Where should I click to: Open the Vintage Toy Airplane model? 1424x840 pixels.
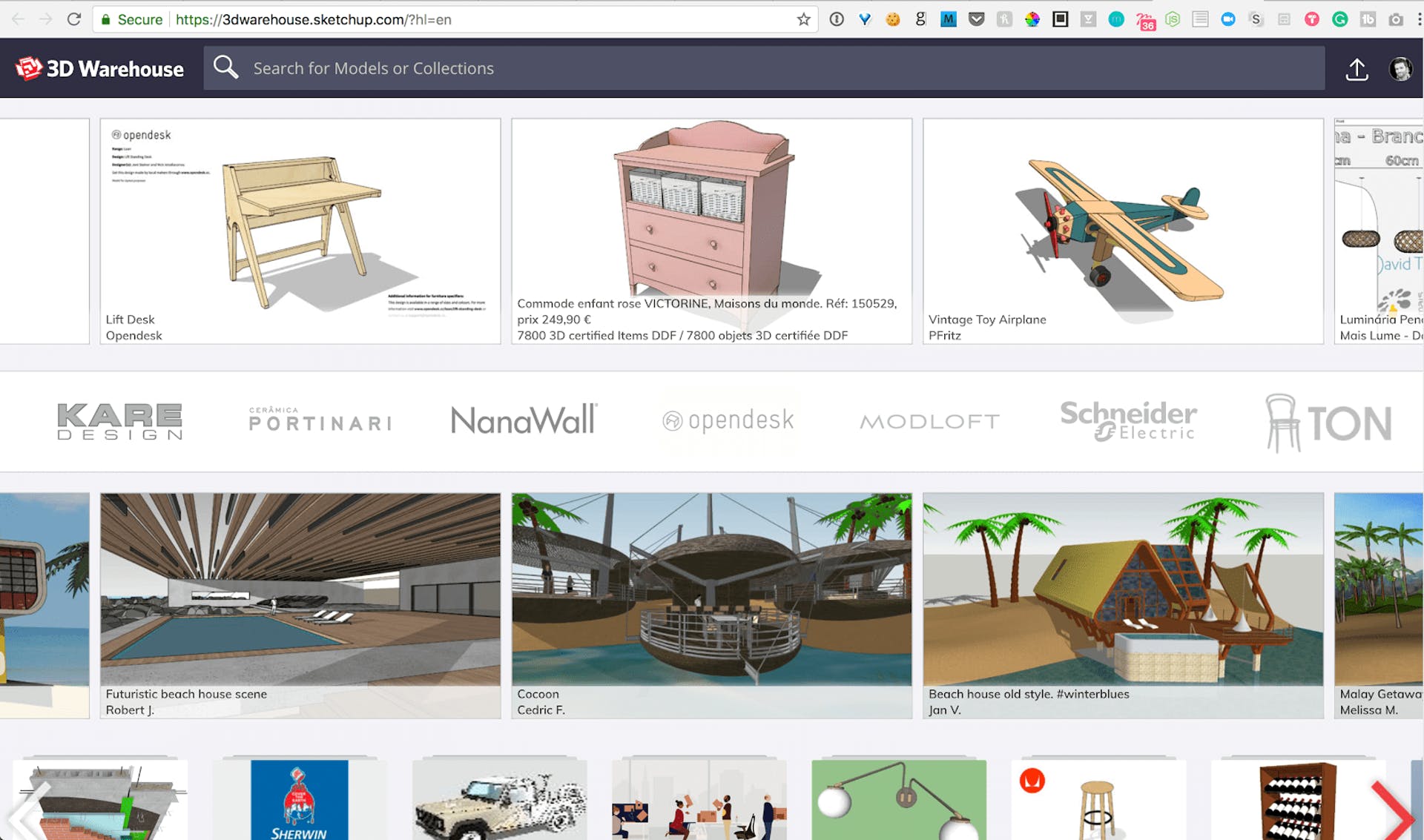coord(1122,231)
